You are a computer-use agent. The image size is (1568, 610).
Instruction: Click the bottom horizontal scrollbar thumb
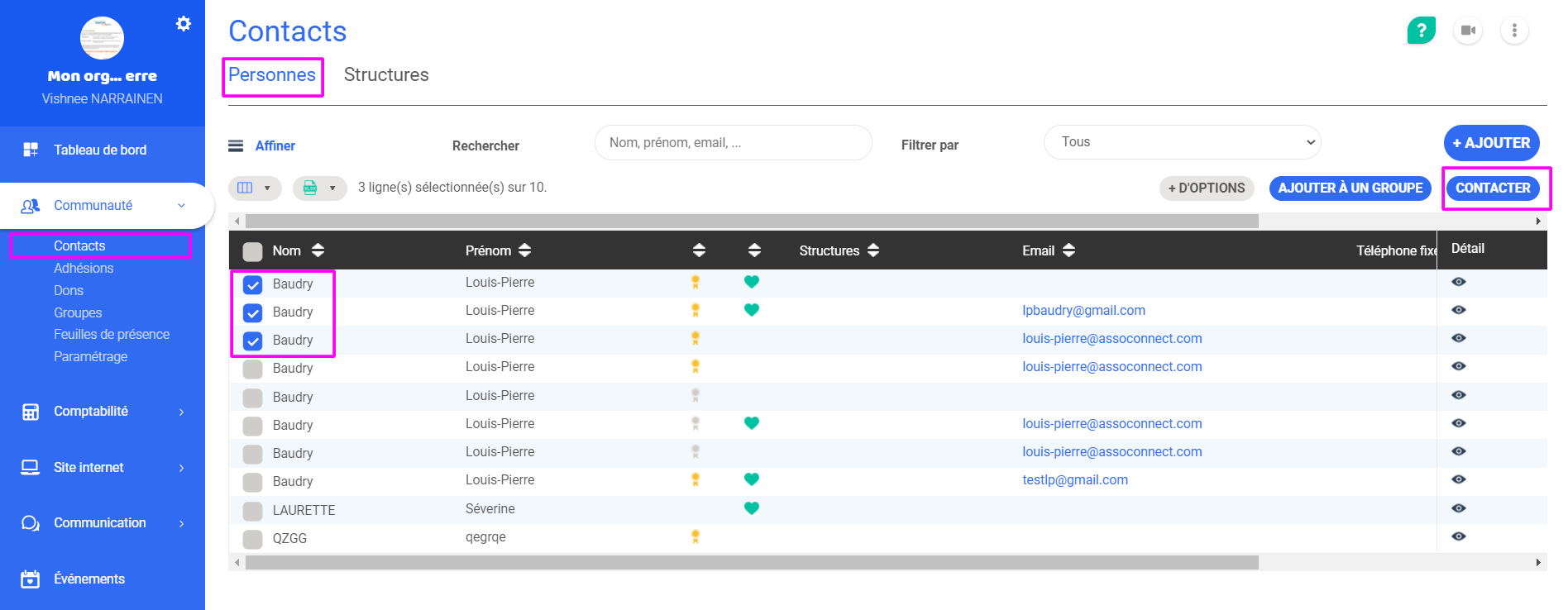752,563
